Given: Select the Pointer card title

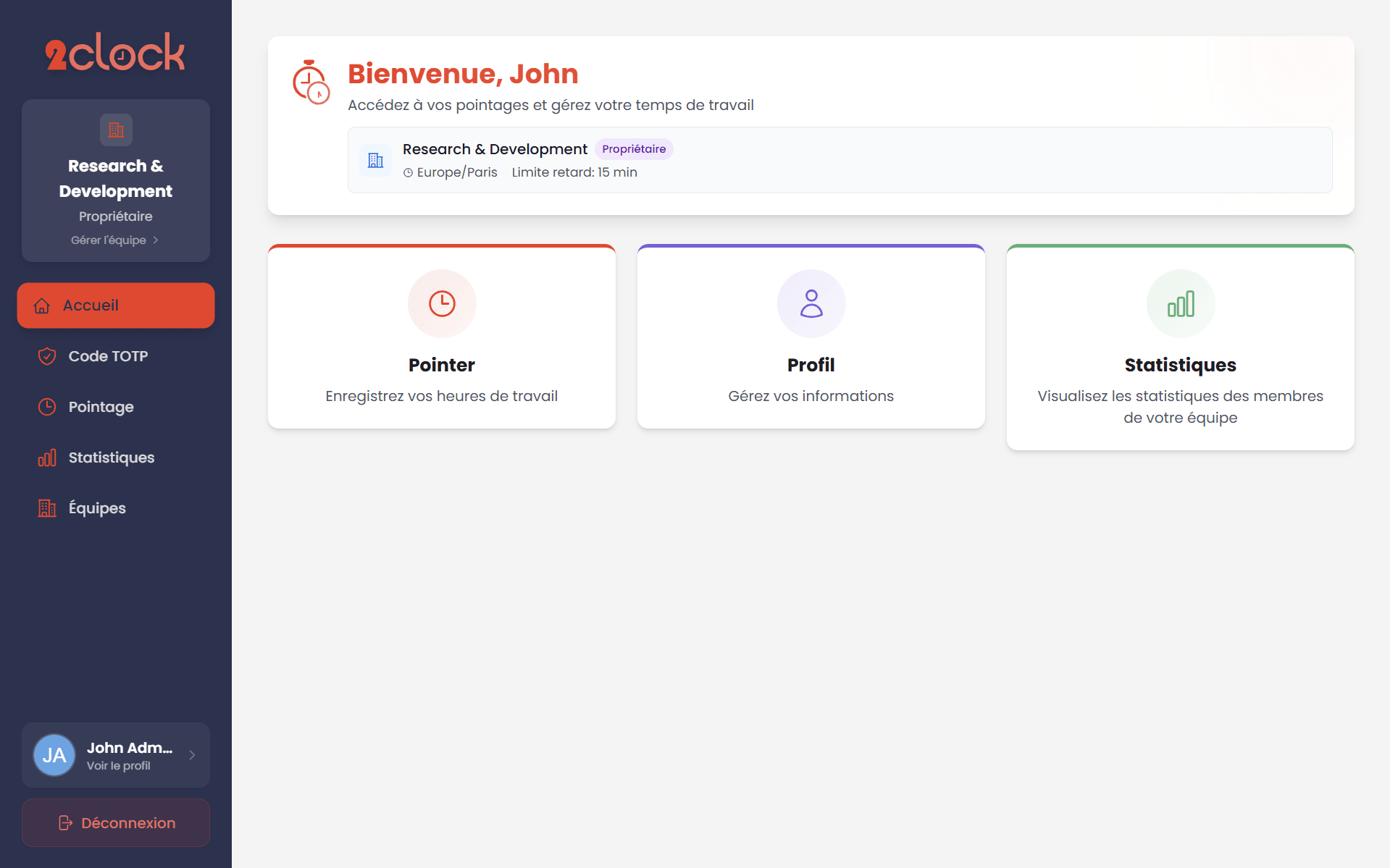Looking at the screenshot, I should pyautogui.click(x=442, y=365).
